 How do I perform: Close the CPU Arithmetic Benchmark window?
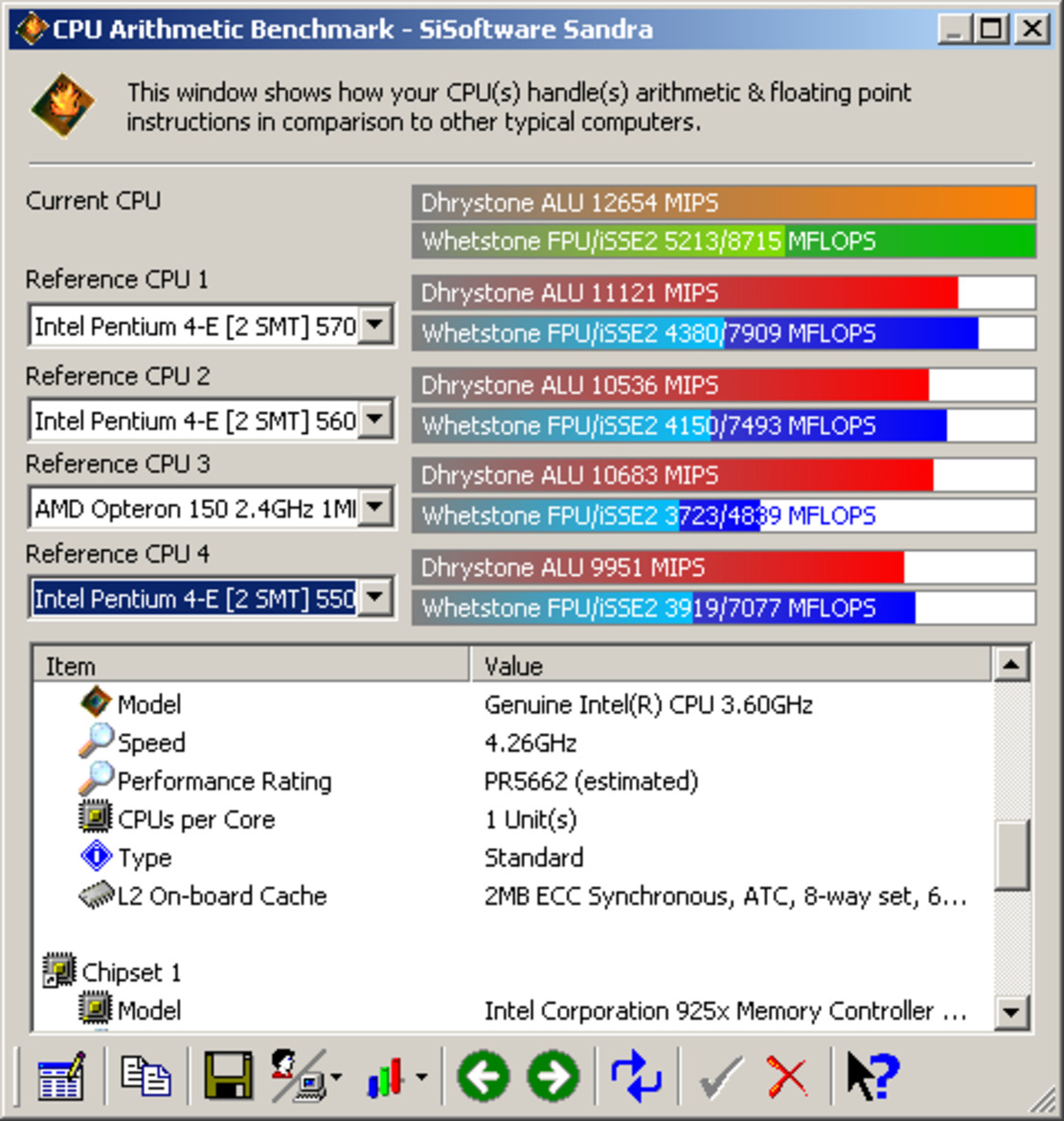tap(1031, 30)
